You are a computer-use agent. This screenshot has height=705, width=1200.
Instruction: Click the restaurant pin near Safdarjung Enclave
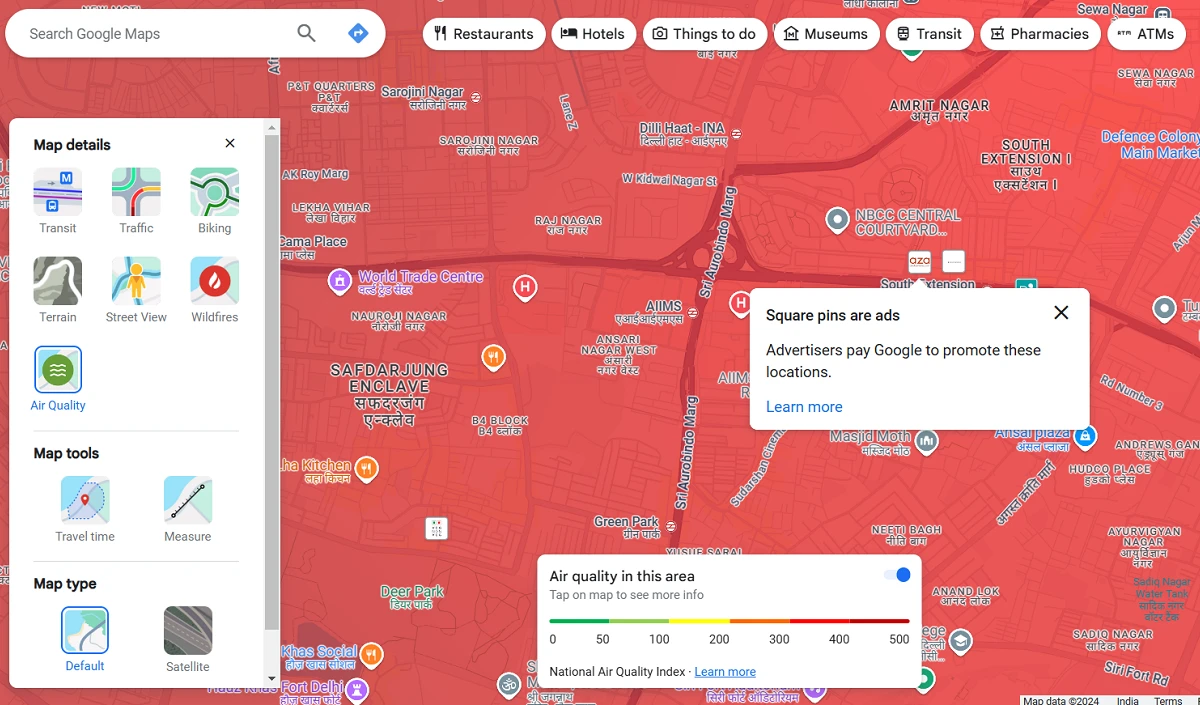click(492, 357)
